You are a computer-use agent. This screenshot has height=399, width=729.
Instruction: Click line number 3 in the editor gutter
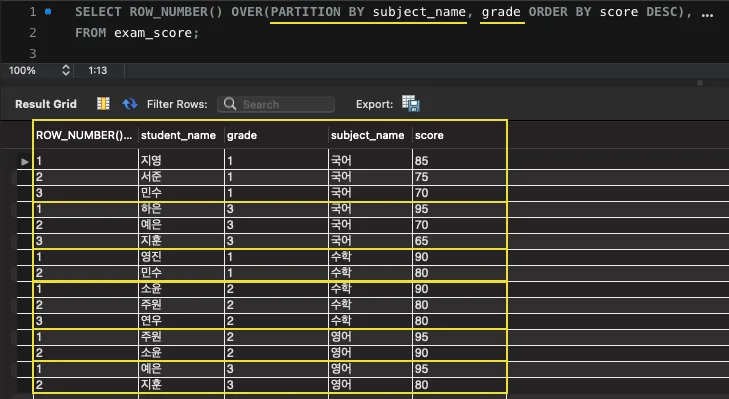[33, 53]
